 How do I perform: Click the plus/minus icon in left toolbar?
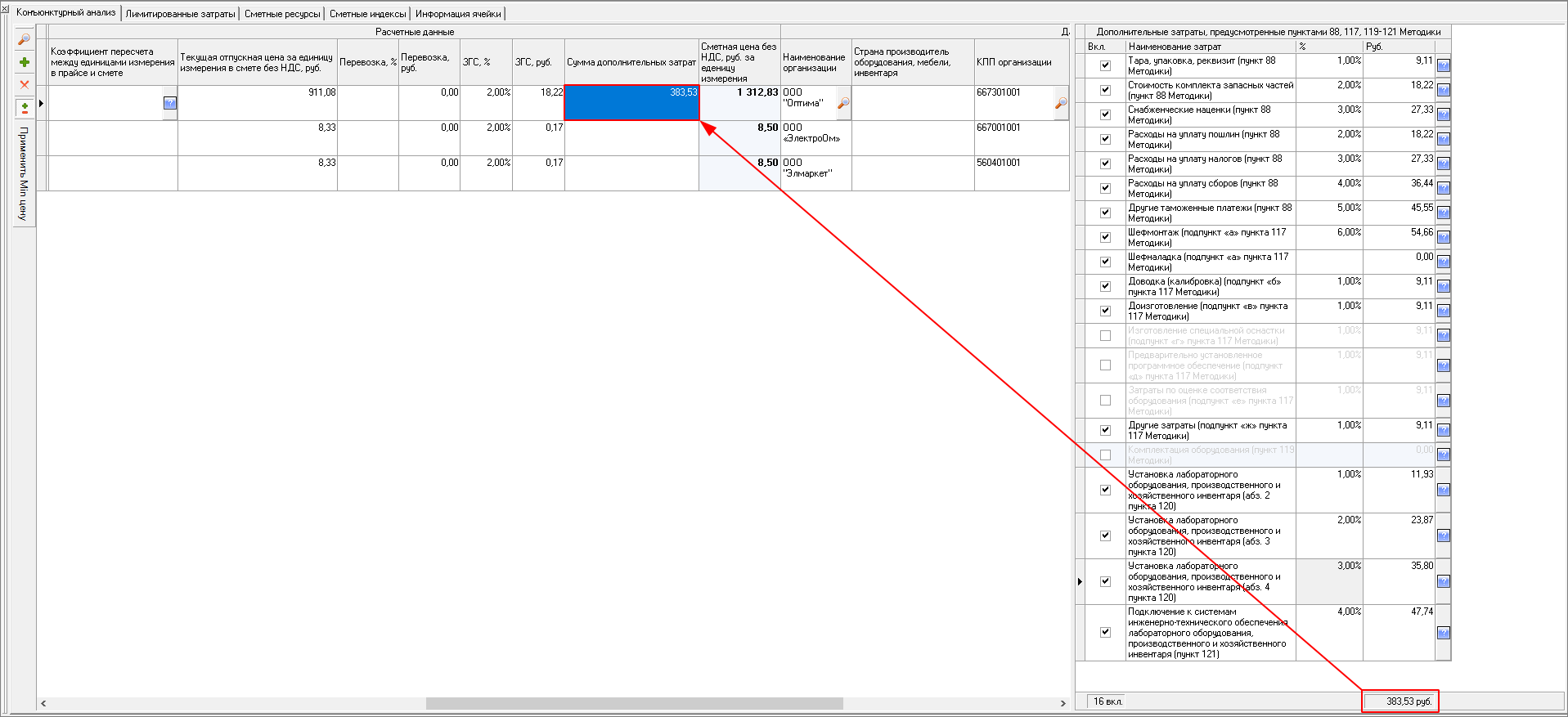tap(25, 108)
